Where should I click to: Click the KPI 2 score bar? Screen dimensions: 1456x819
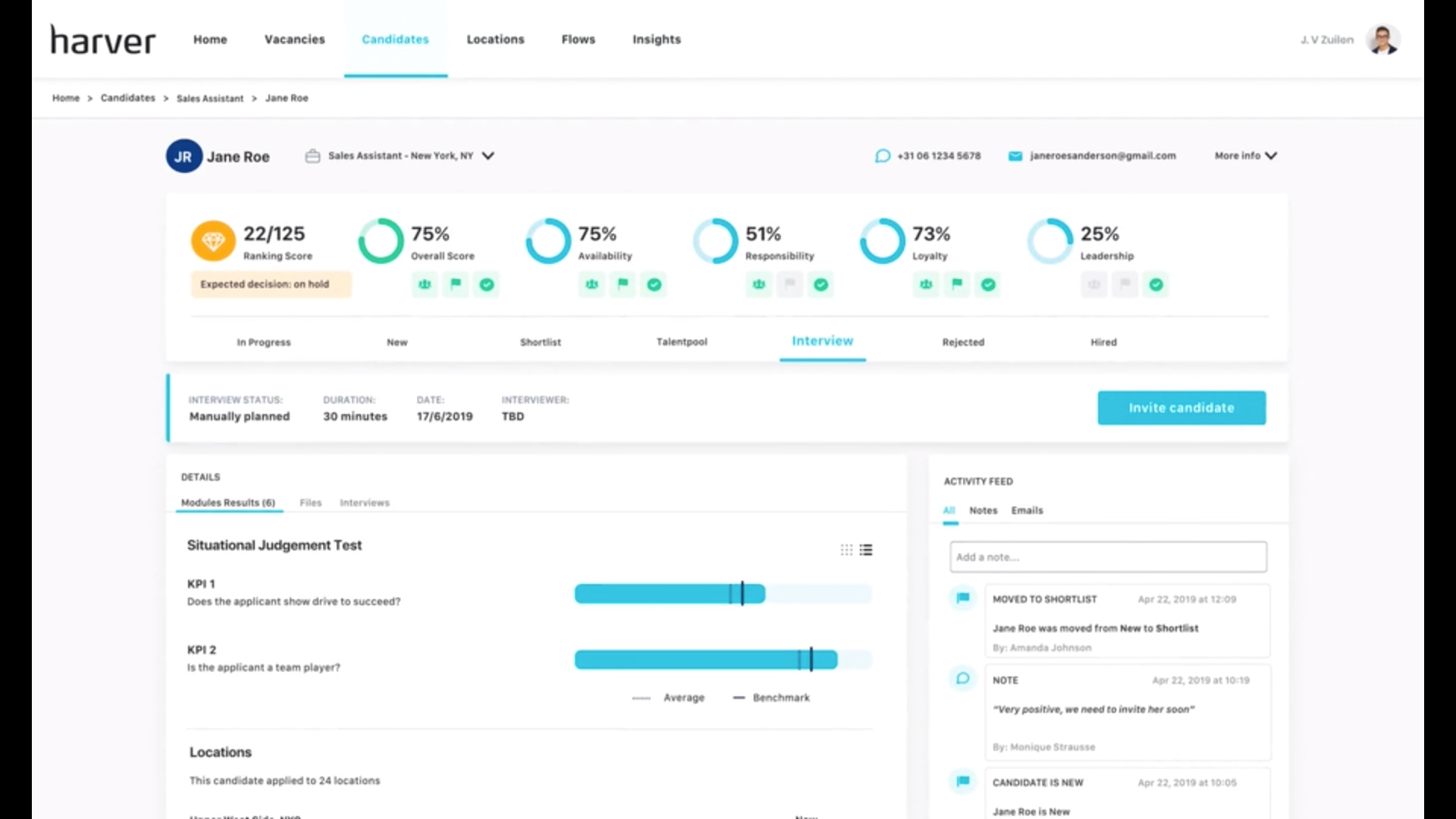(x=705, y=660)
